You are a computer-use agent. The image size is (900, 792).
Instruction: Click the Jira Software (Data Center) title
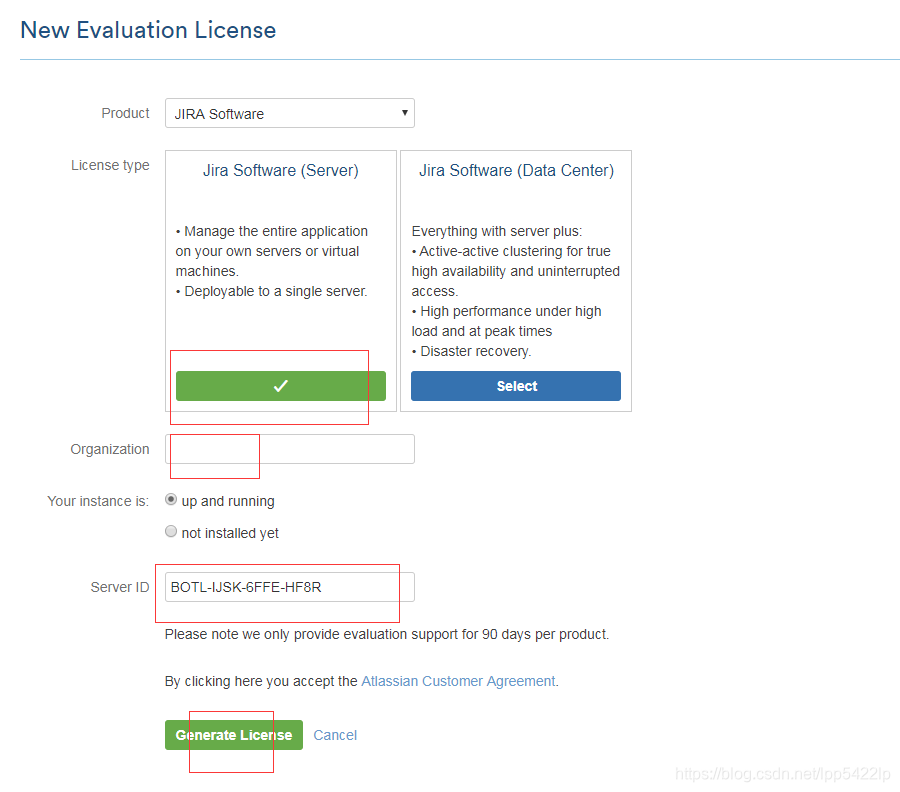(516, 170)
